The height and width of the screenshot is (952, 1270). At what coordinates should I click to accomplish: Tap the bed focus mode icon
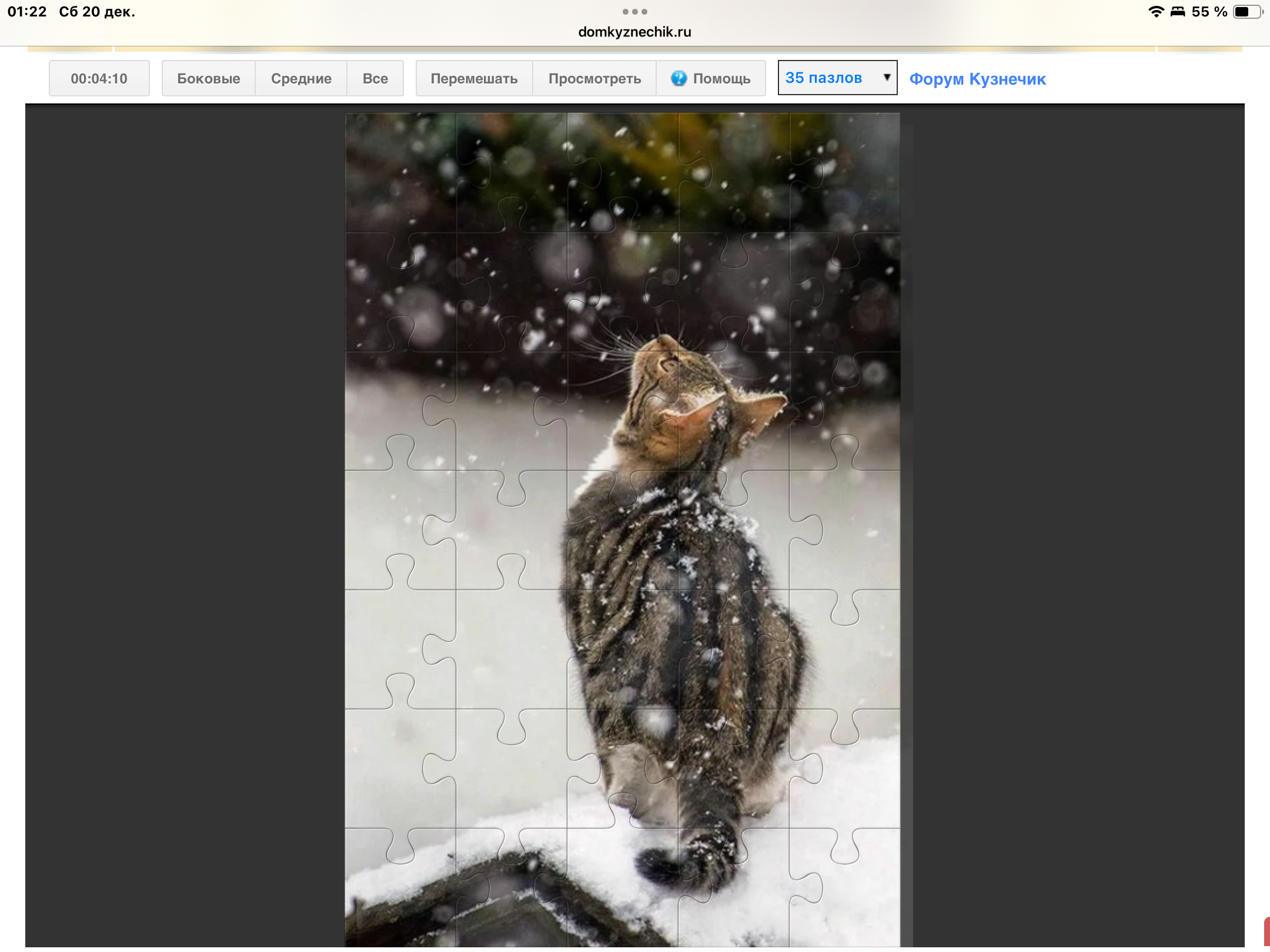[x=1177, y=12]
